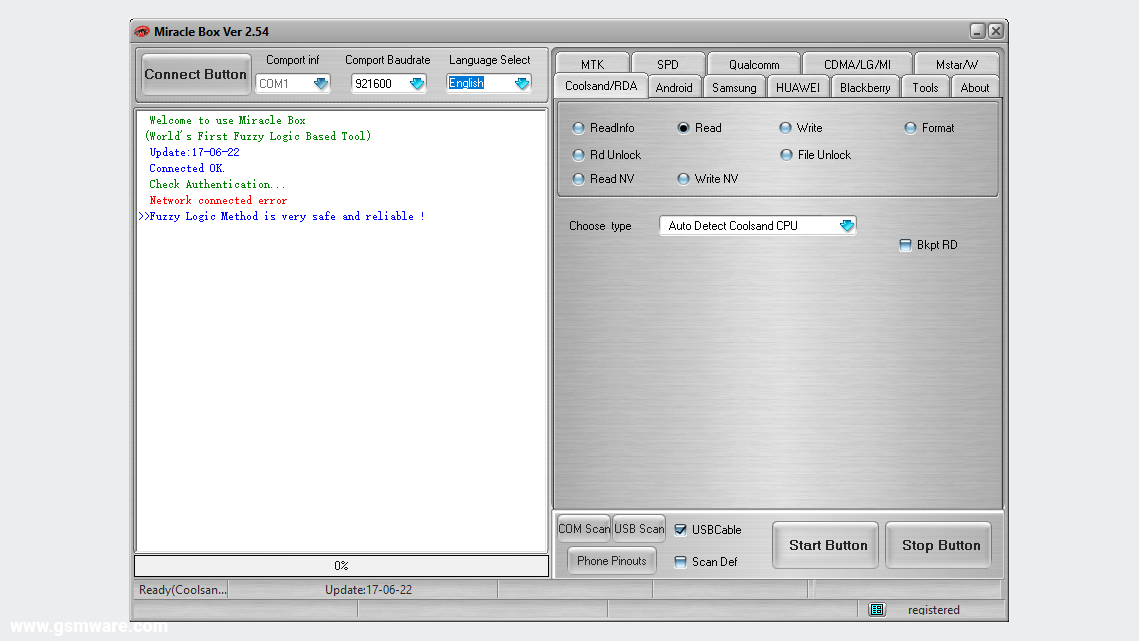Open the Comport inf dropdown arrow

pyautogui.click(x=320, y=84)
